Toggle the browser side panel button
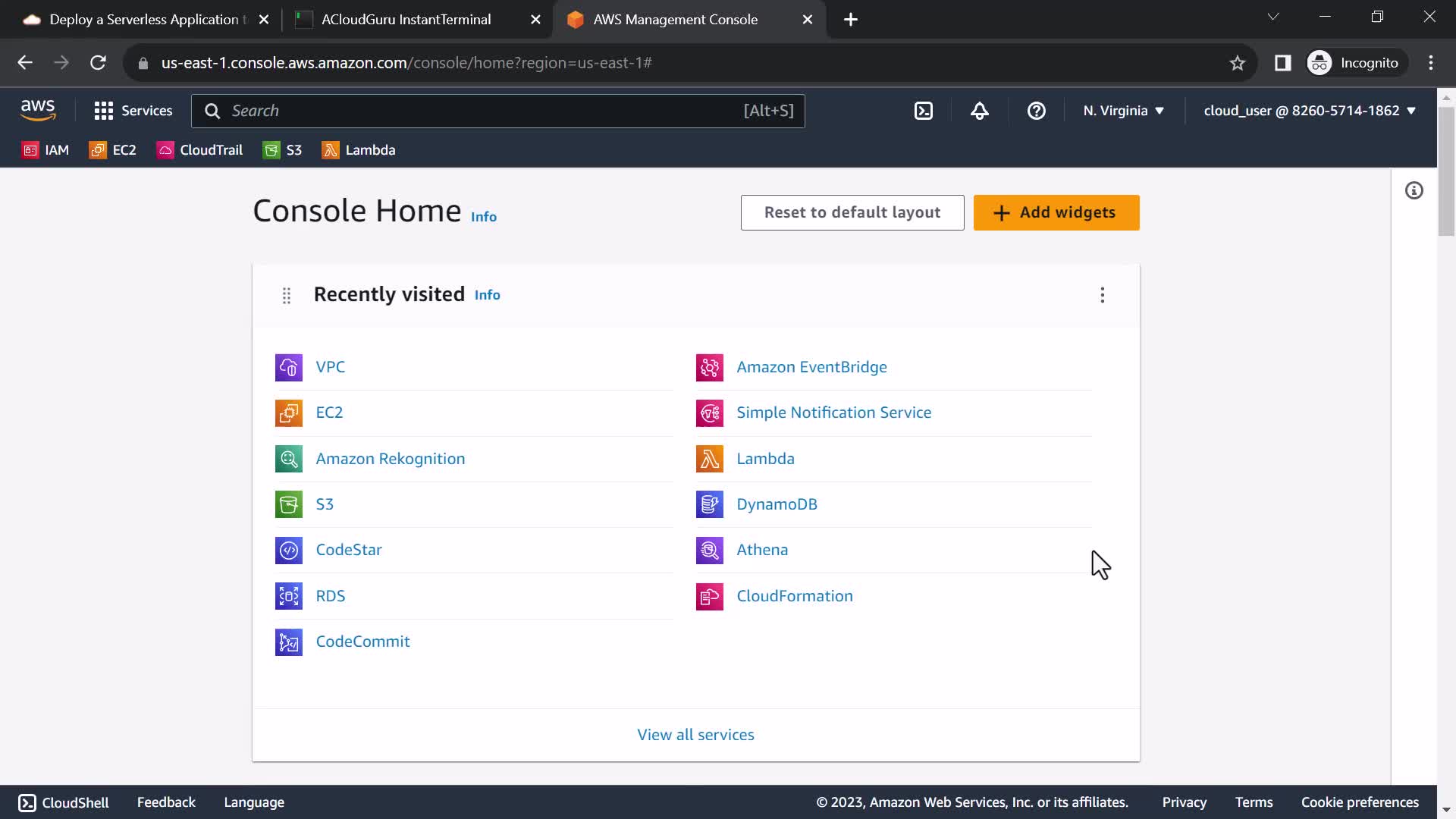 1282,63
